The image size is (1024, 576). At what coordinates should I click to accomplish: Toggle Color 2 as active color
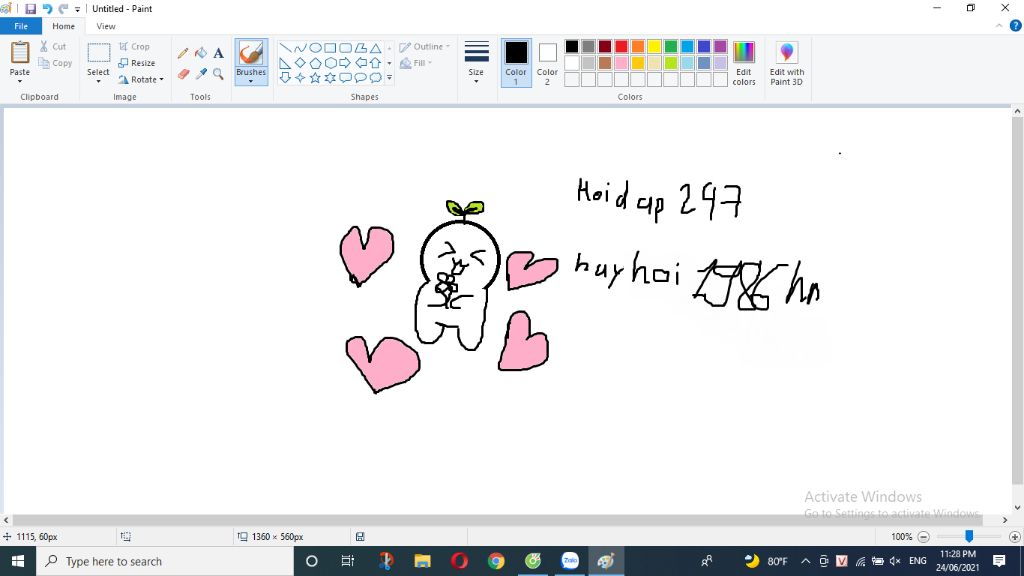coord(547,63)
